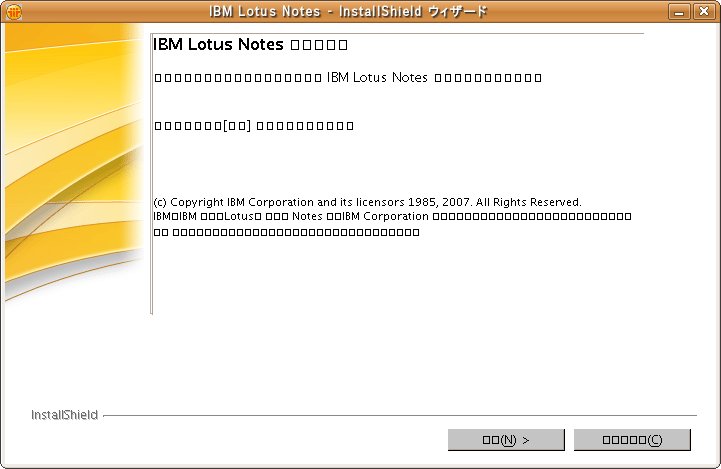Minimize the InstallShield wizard window
The image size is (721, 469).
pos(679,11)
